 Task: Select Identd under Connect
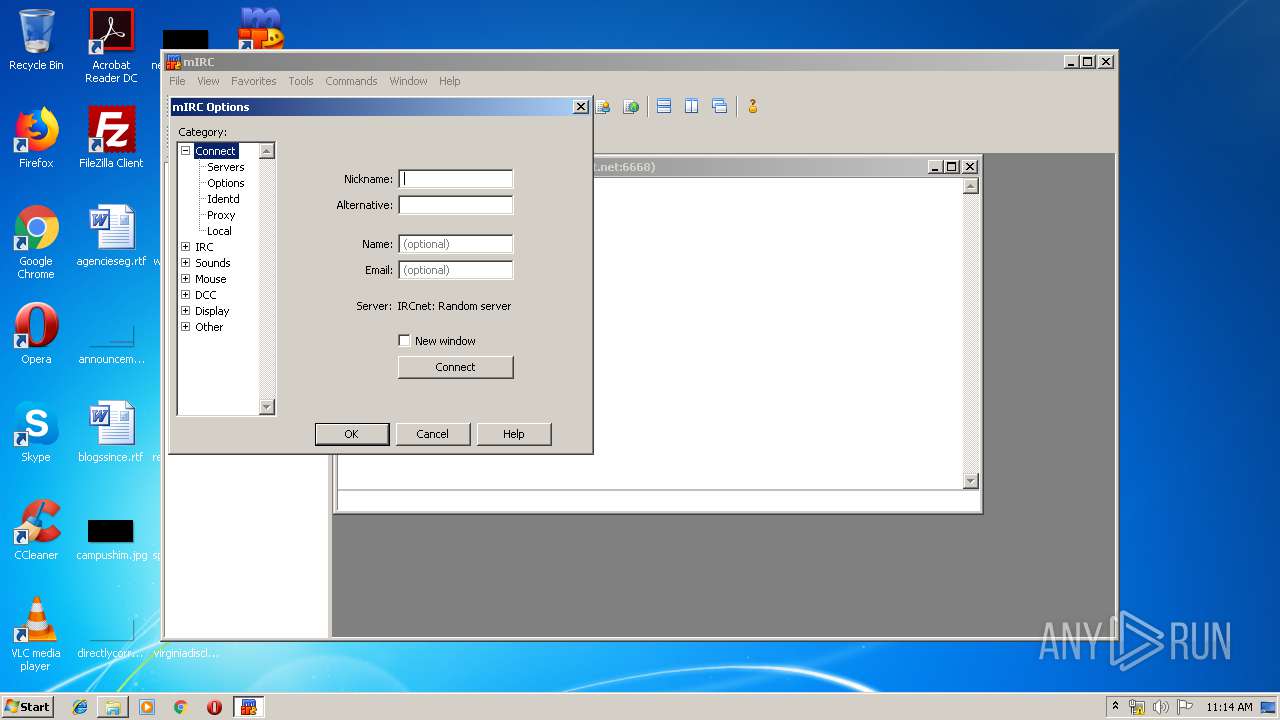223,199
